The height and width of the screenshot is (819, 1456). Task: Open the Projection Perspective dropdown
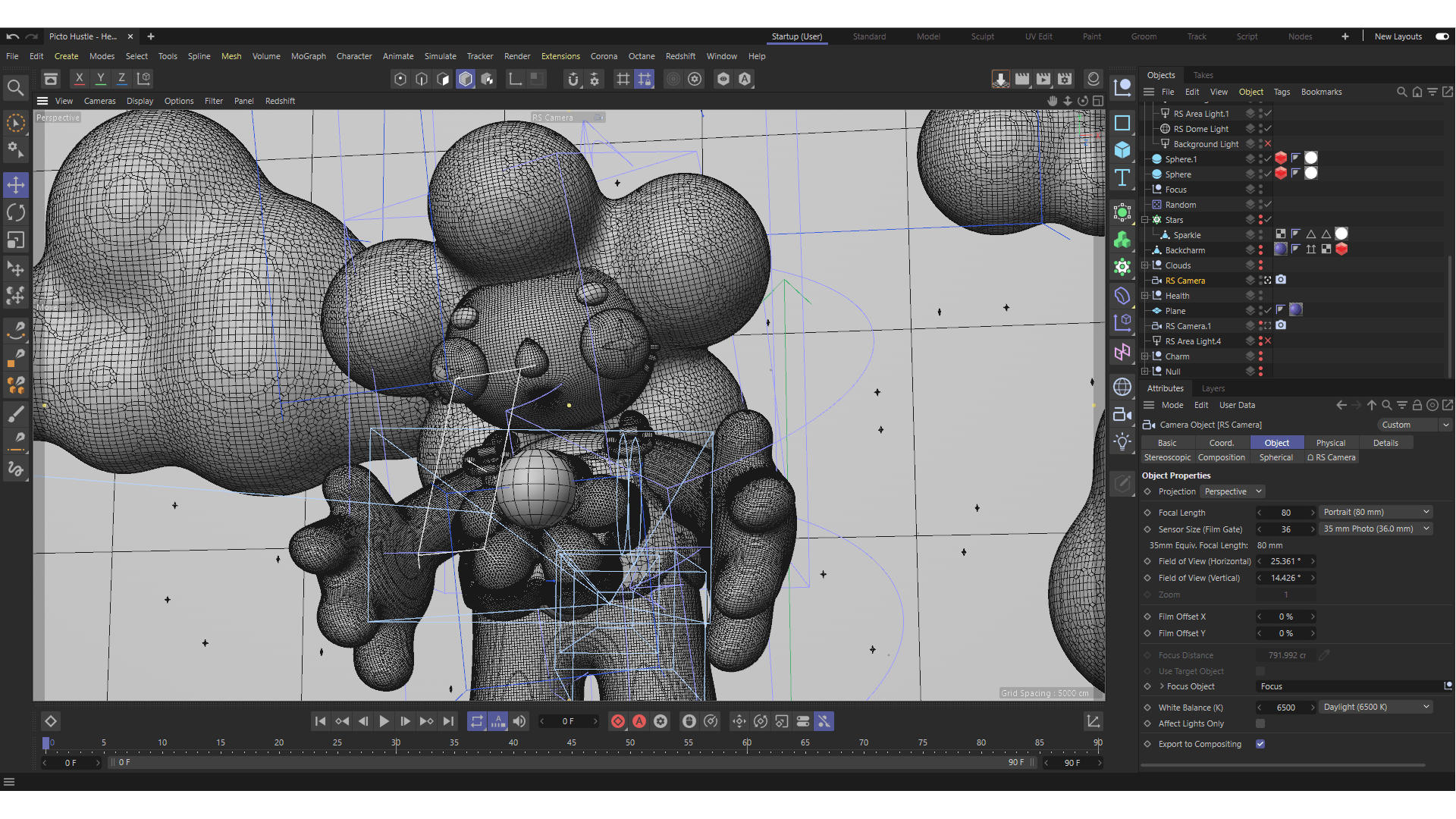1233,491
